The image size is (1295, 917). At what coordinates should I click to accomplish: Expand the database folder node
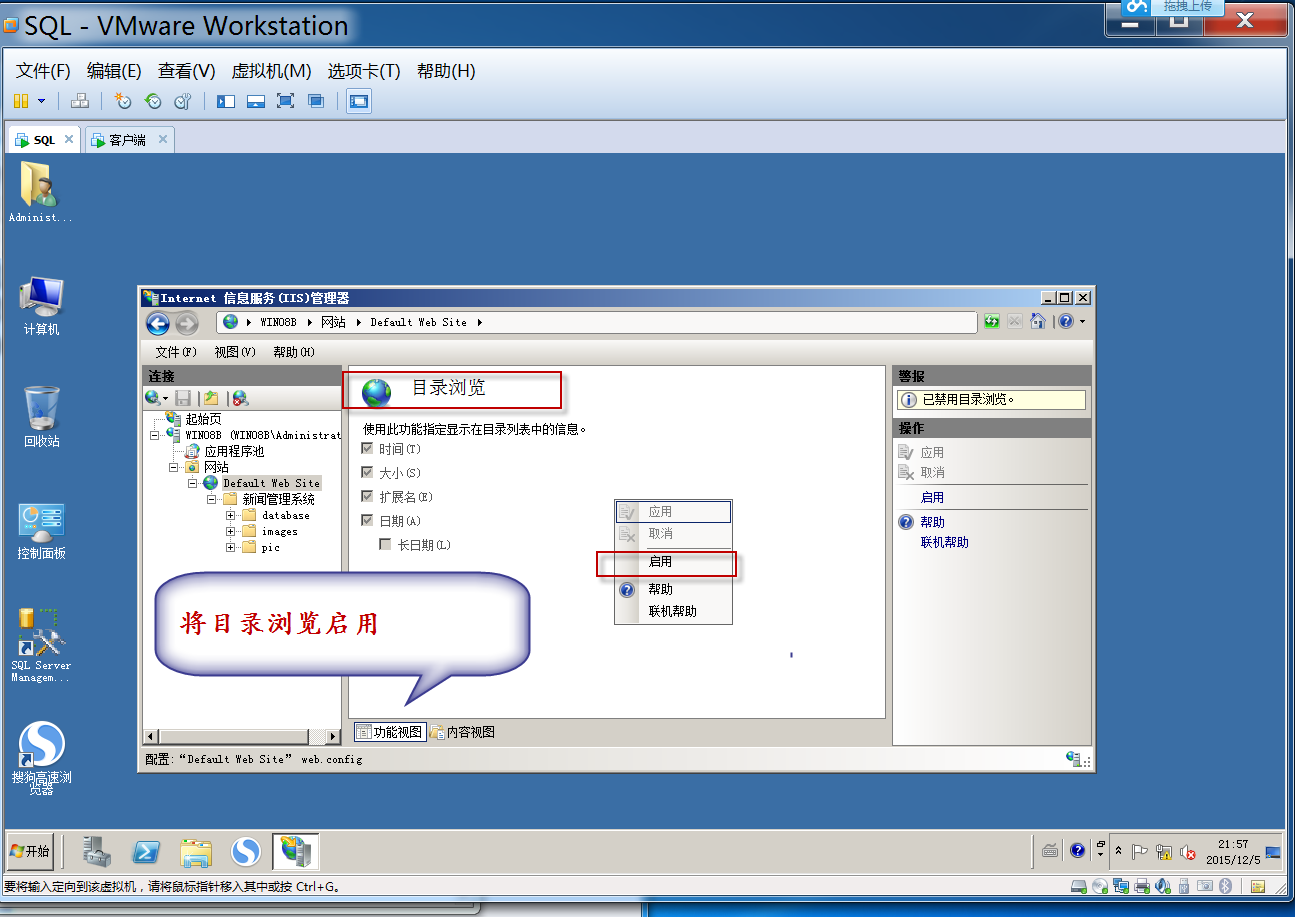coord(231,516)
